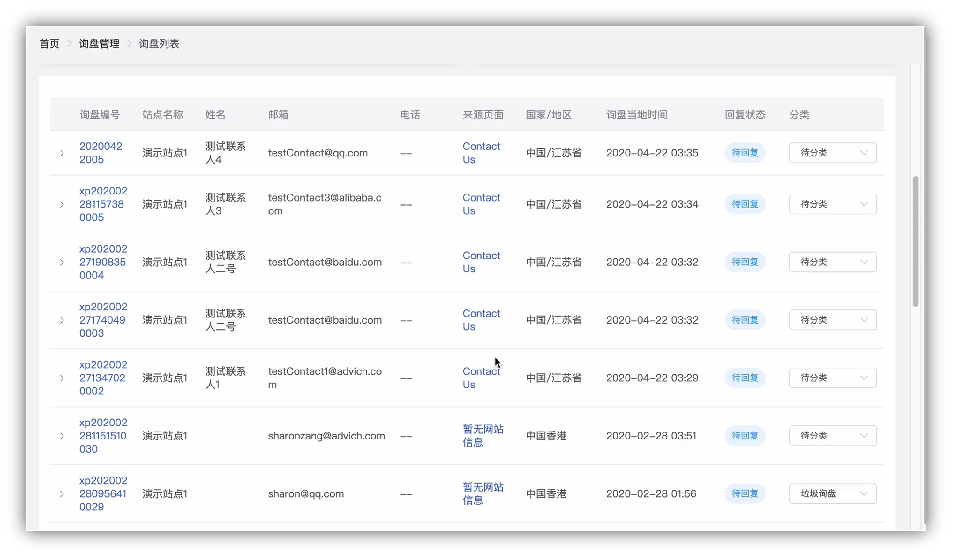Expand the row for inquiry xp202002271347020002

[61, 378]
